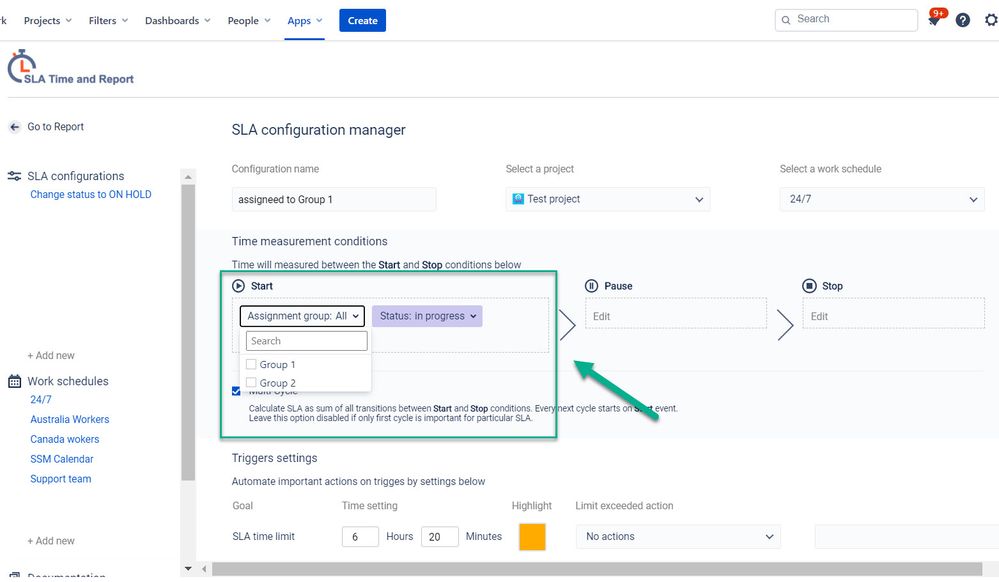
Task: Click the Test project avatar icon
Action: point(518,199)
